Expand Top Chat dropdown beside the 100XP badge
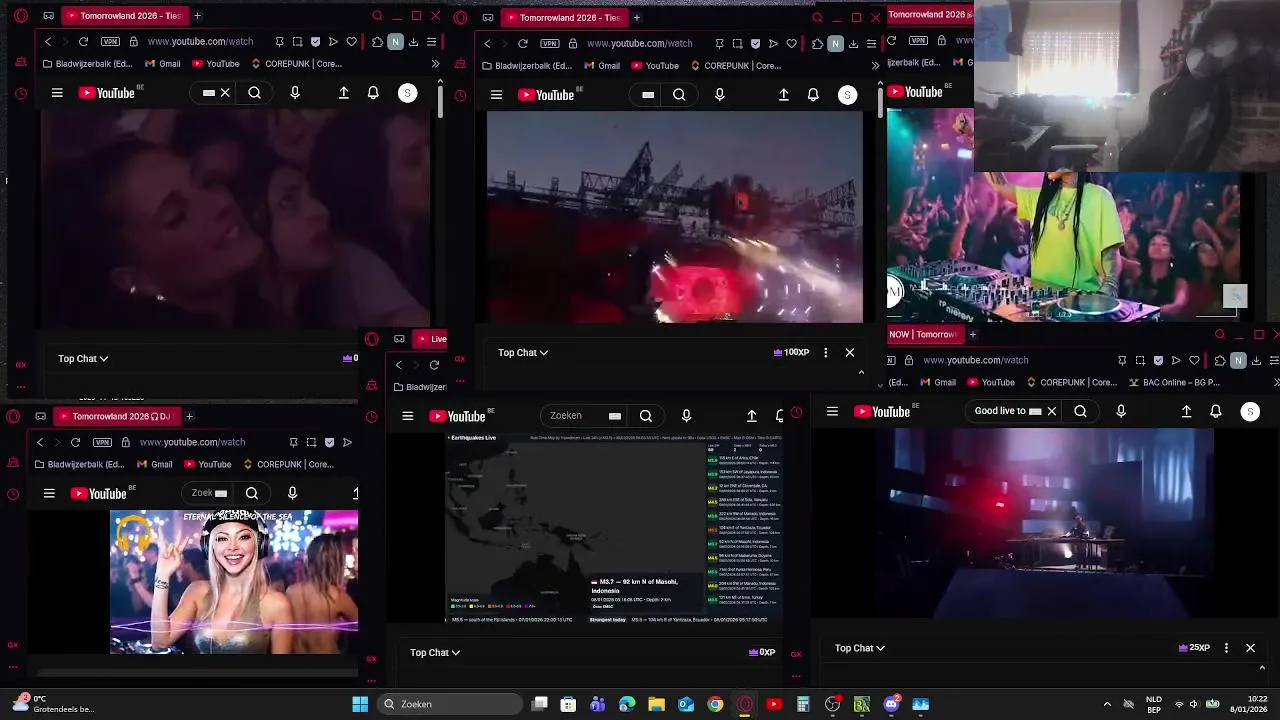 (523, 352)
